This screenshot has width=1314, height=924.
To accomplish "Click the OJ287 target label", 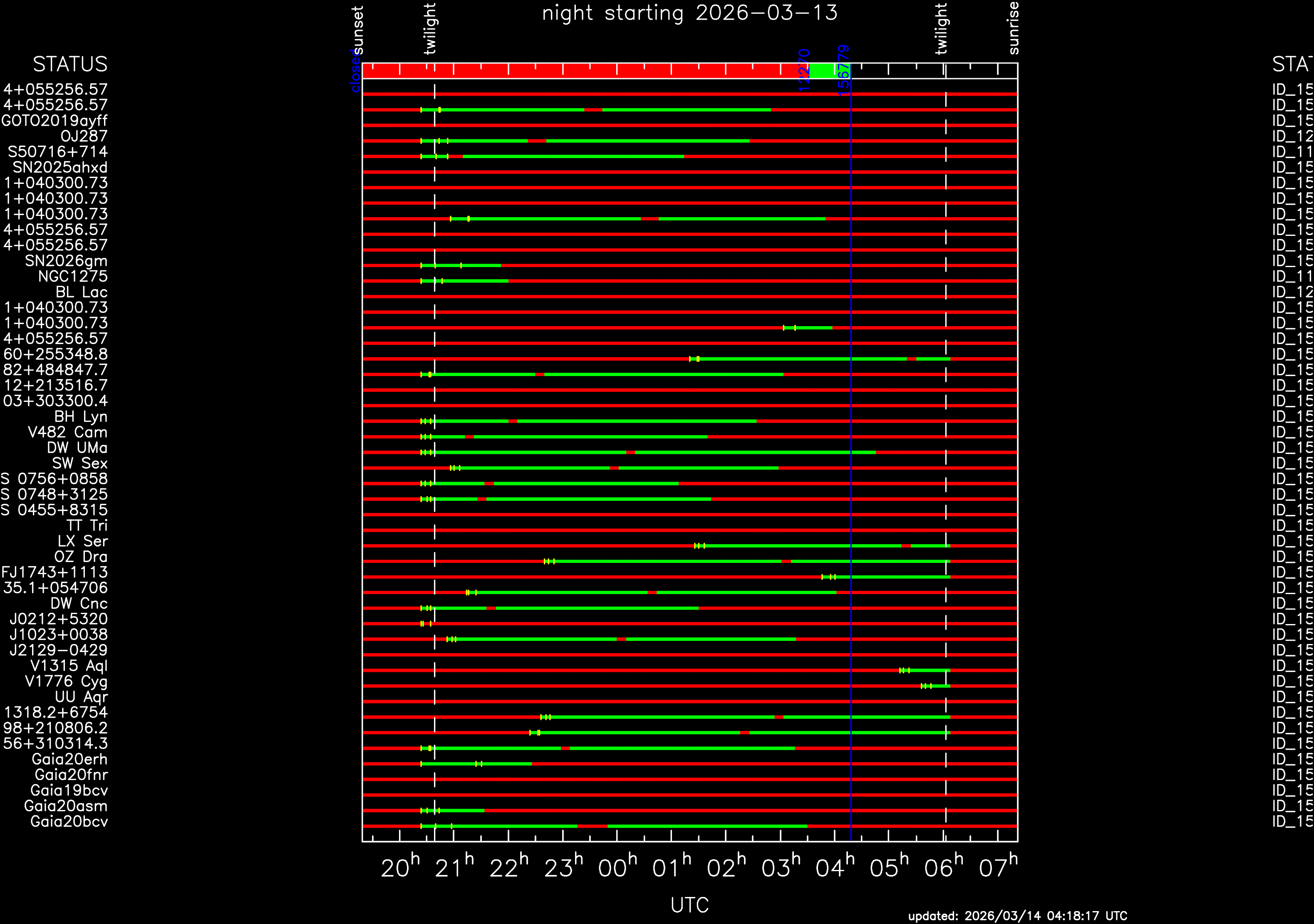I will (84, 136).
